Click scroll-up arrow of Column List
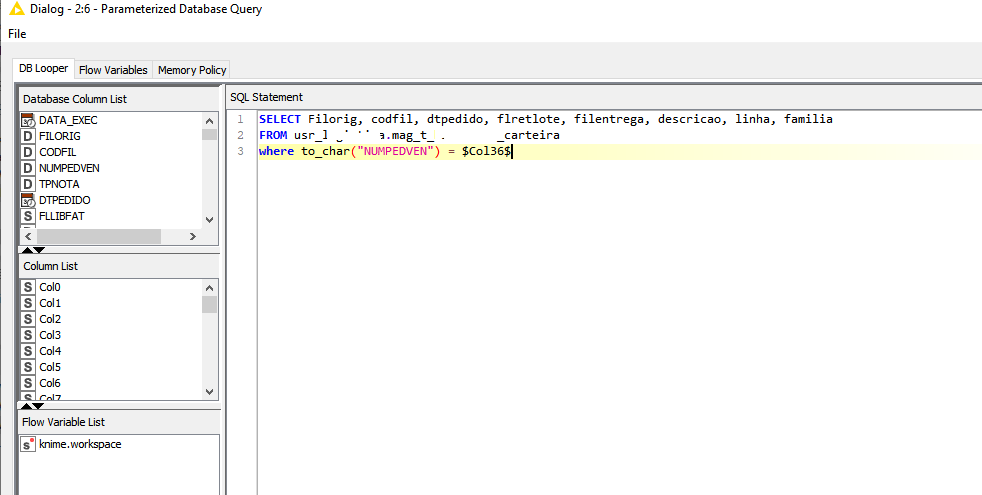Screen dimensions: 982x495 (209, 288)
